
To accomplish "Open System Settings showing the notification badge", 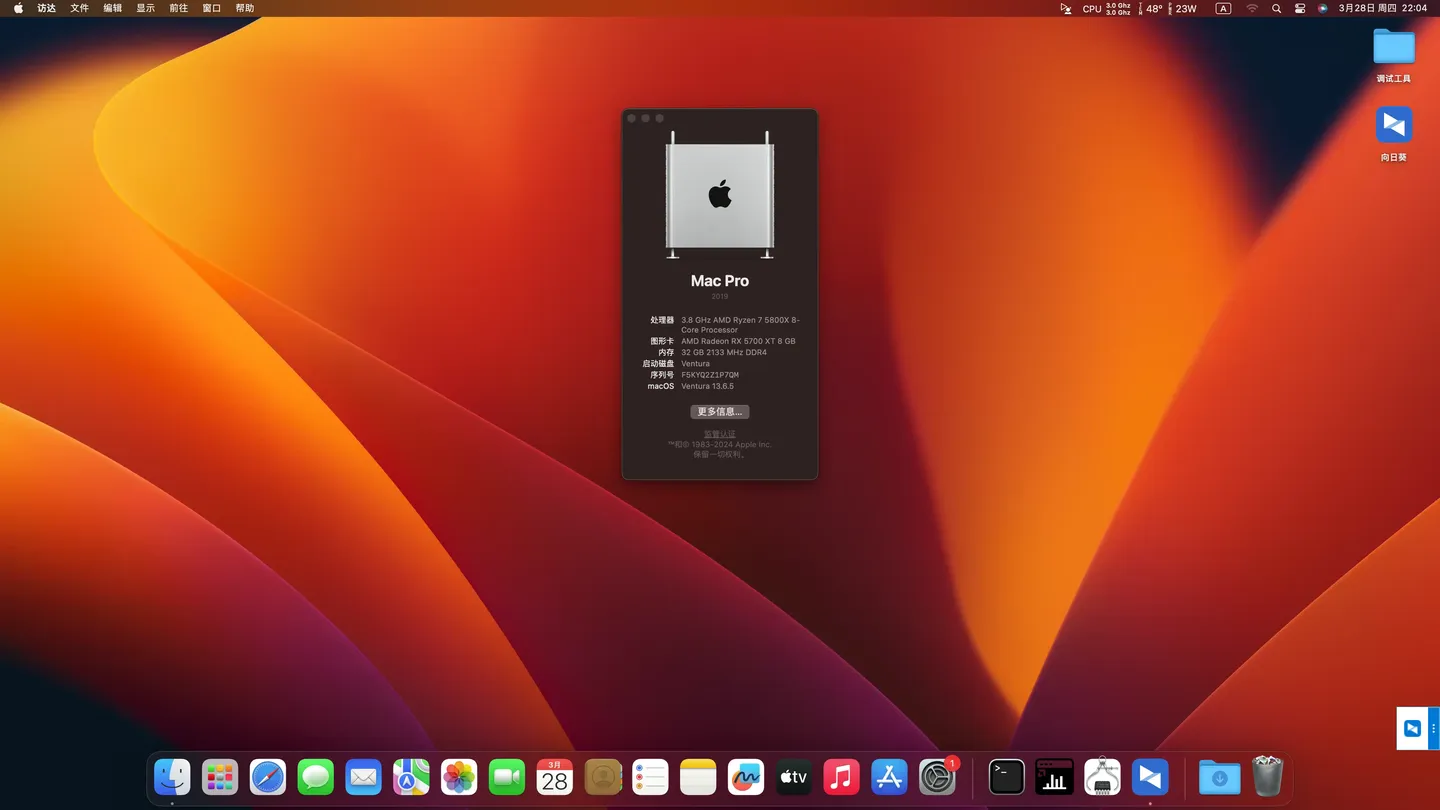I will tap(937, 777).
